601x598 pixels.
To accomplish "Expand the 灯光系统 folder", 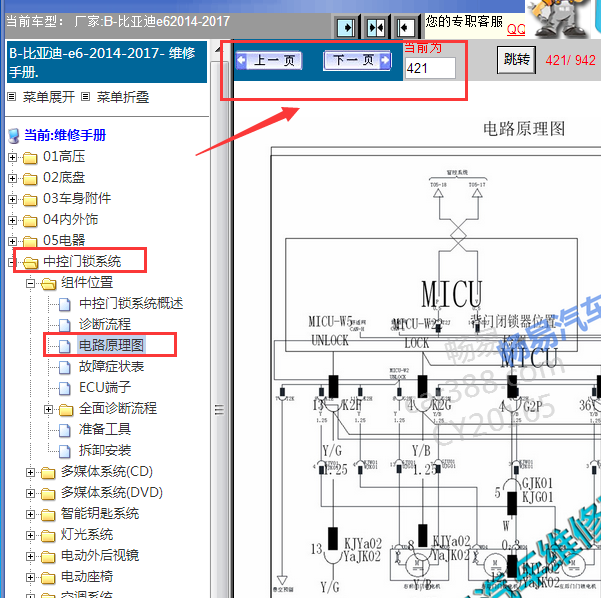I will pyautogui.click(x=30, y=535).
